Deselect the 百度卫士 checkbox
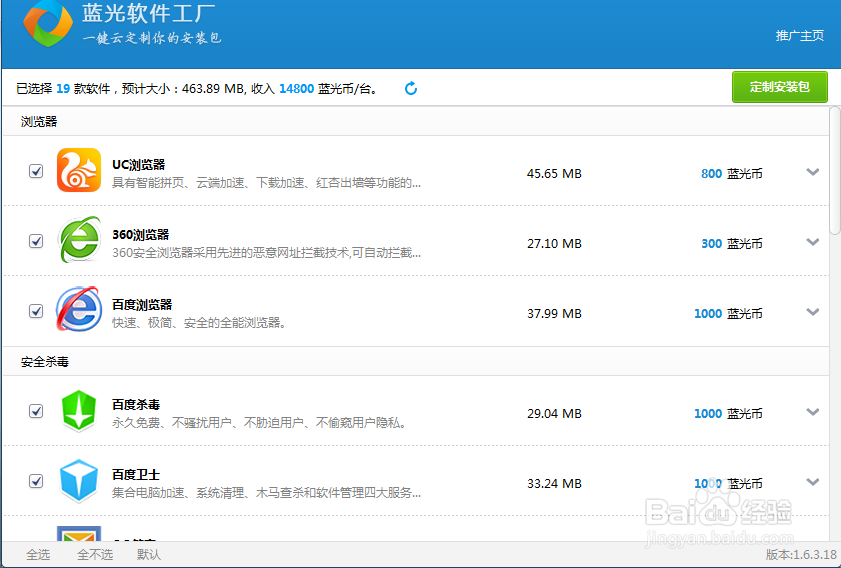The height and width of the screenshot is (568, 841). pyautogui.click(x=36, y=481)
